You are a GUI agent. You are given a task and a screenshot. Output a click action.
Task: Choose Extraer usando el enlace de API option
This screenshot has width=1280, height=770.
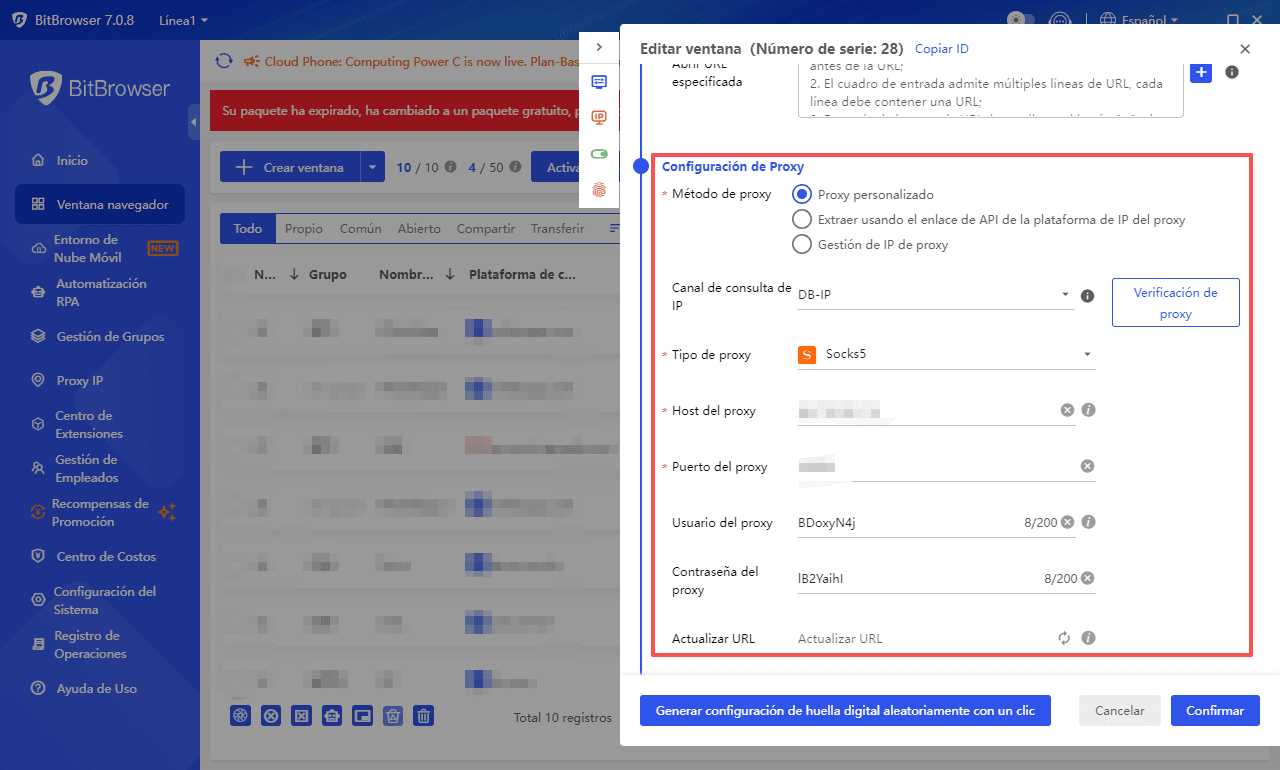coord(802,219)
